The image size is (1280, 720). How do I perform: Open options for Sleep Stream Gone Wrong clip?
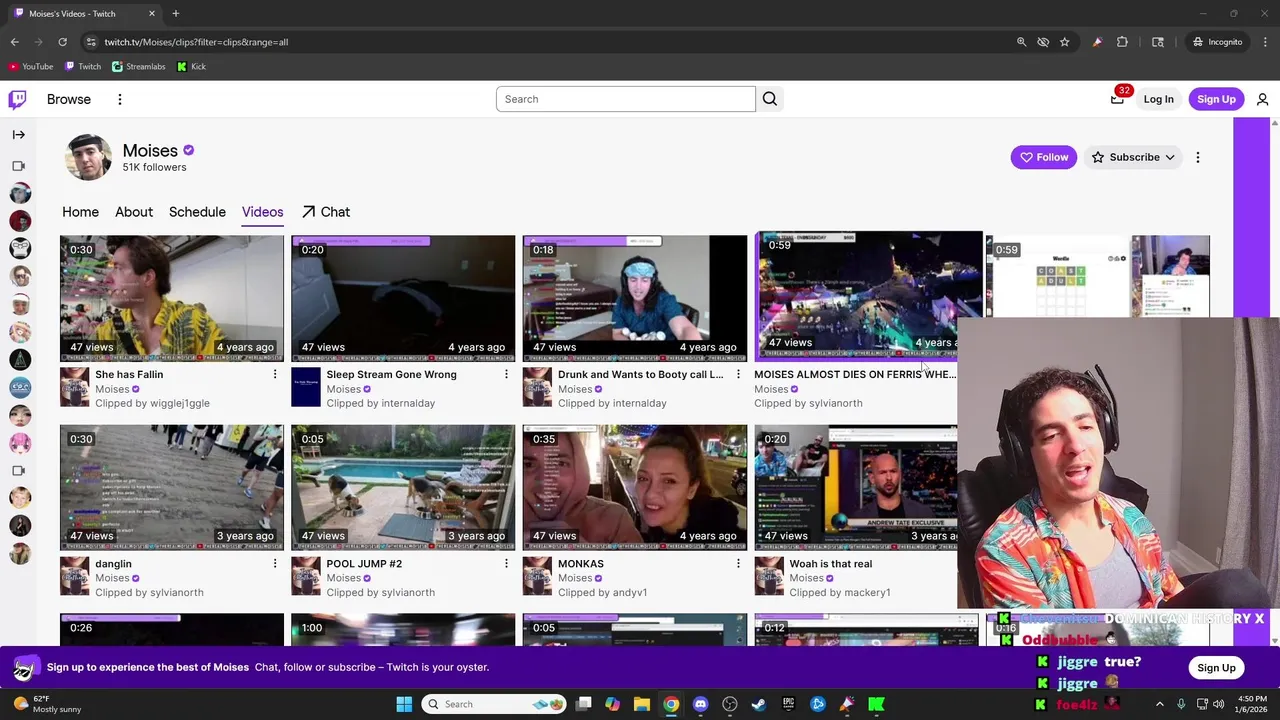point(506,374)
